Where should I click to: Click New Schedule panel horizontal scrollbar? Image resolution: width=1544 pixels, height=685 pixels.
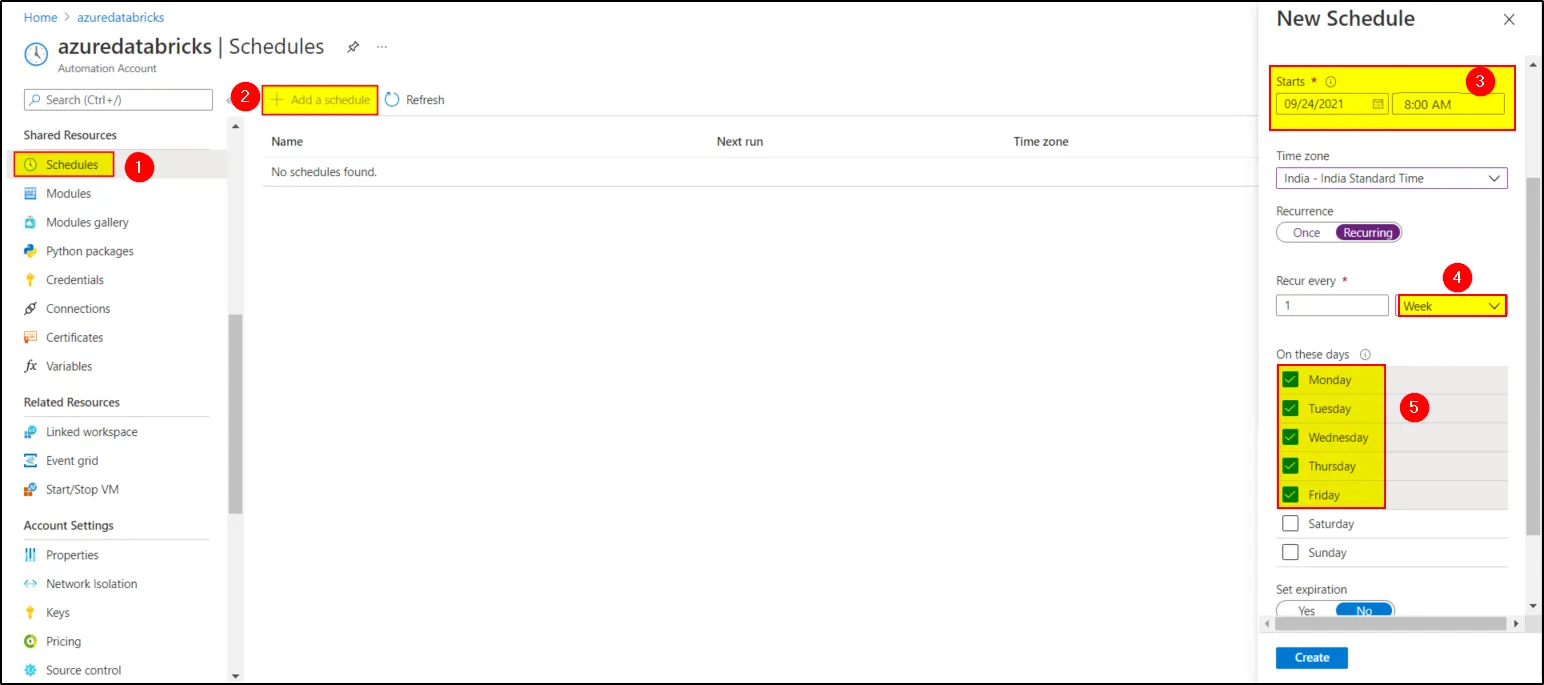click(x=1391, y=624)
